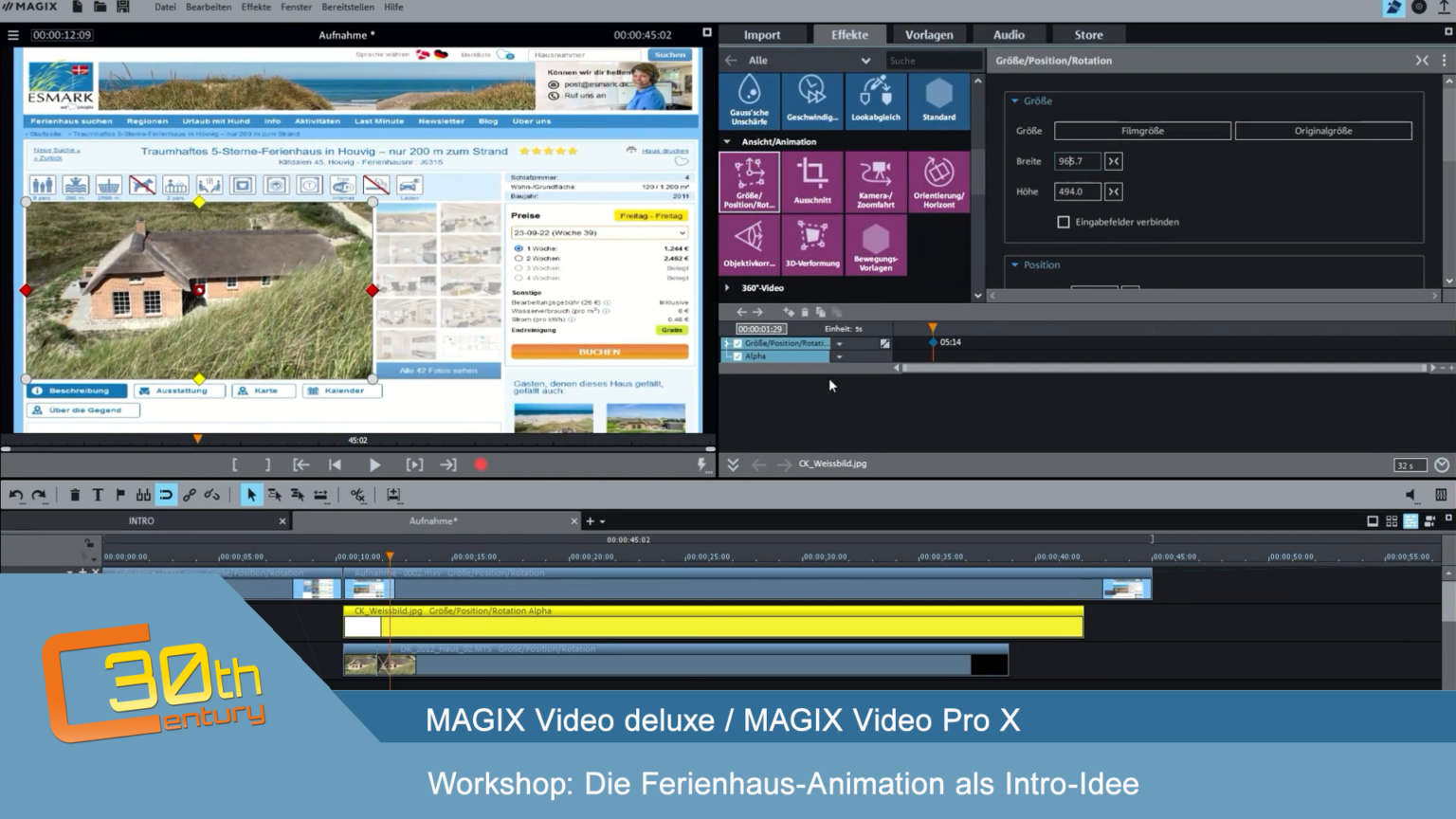Select the 3D-Verformung effect tile

[x=812, y=246]
